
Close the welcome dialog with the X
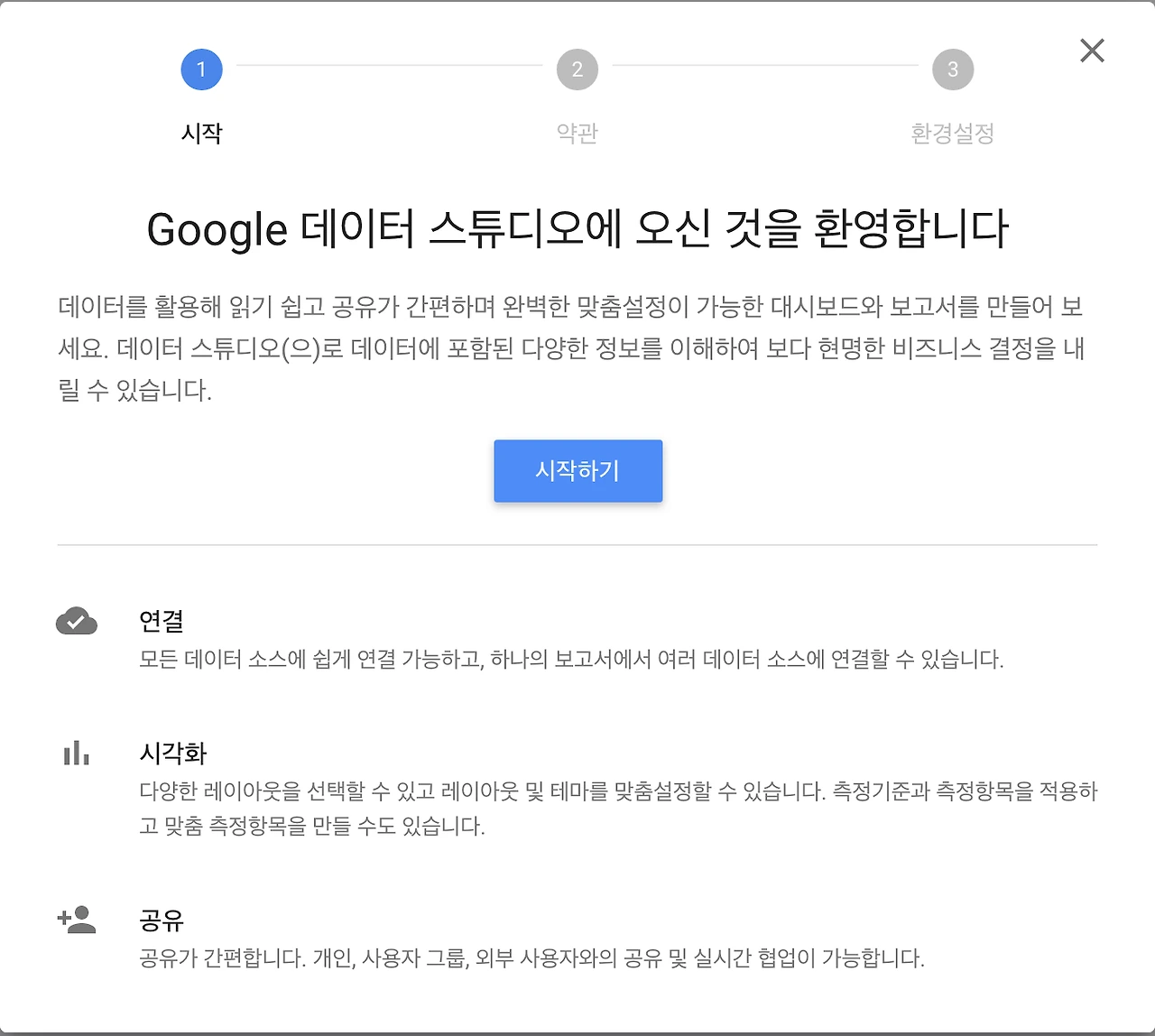pyautogui.click(x=1092, y=51)
